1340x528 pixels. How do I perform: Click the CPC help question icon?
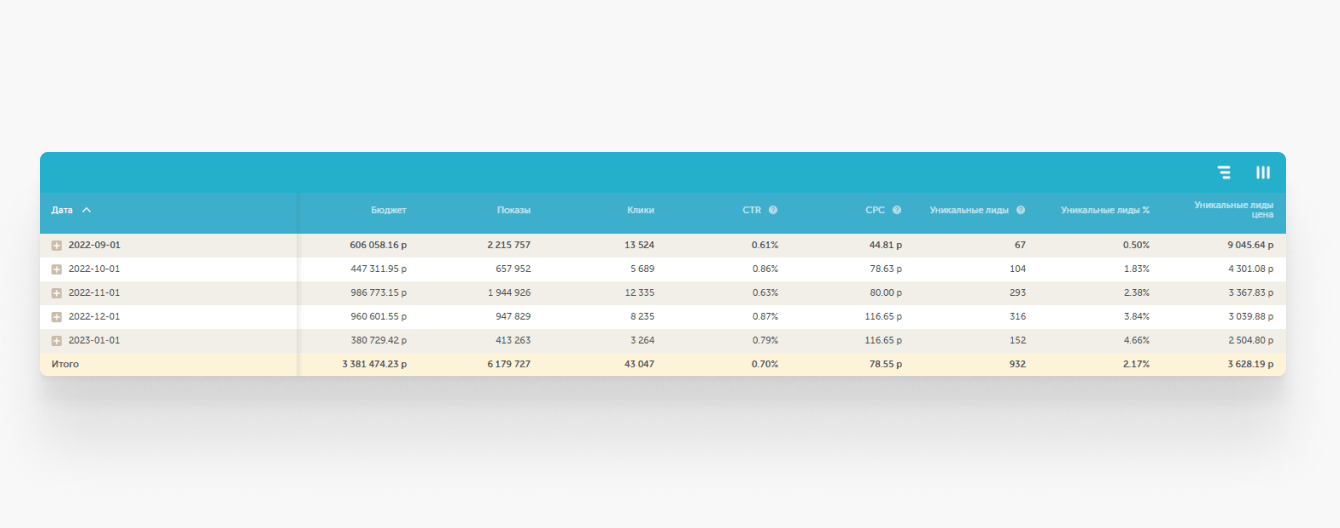click(897, 210)
